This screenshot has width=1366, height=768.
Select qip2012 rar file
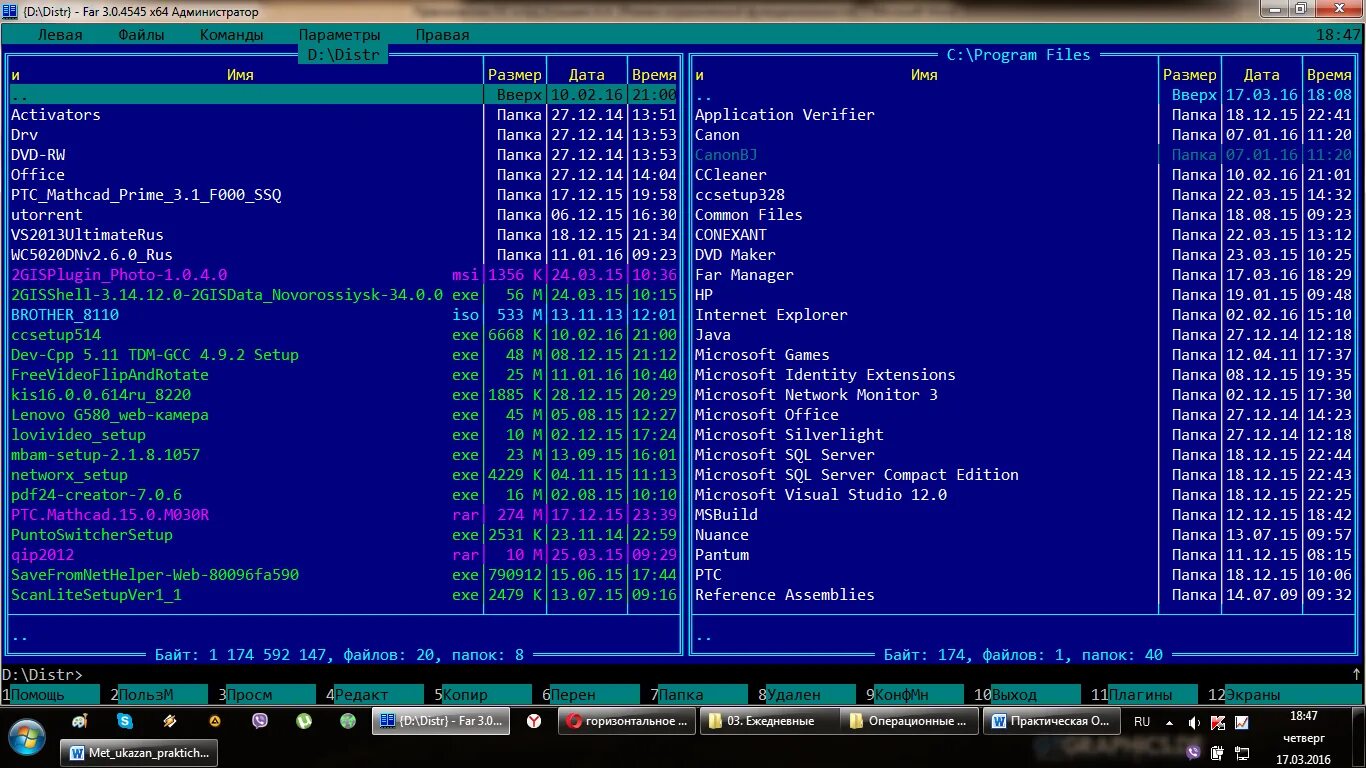tap(43, 555)
